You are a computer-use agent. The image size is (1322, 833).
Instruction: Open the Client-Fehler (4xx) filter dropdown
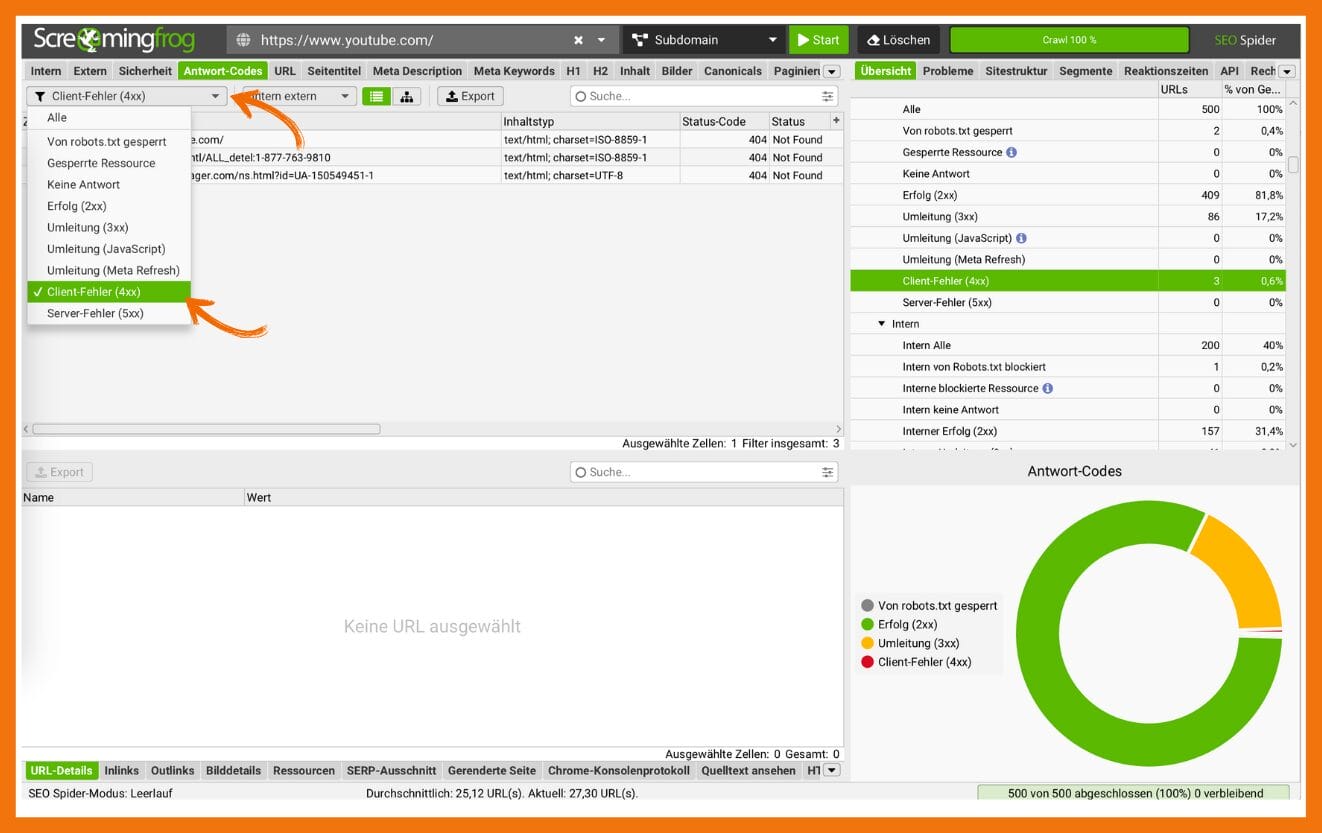point(126,96)
